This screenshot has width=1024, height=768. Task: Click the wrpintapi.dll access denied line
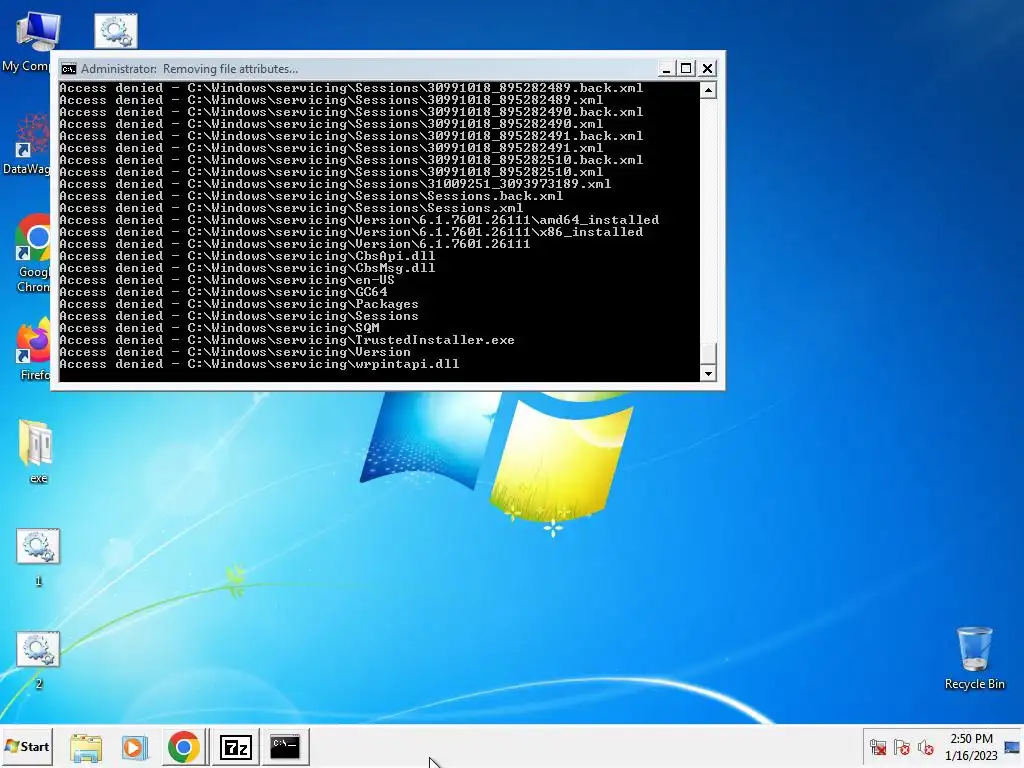[x=259, y=364]
